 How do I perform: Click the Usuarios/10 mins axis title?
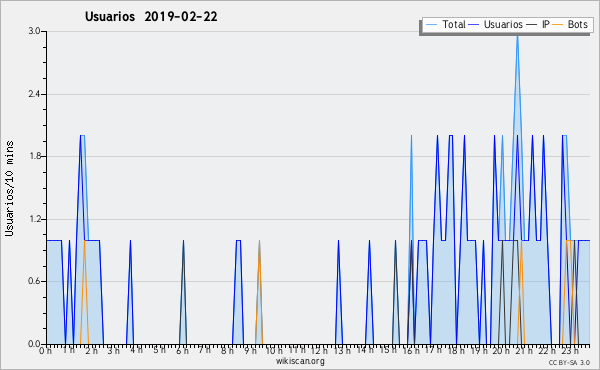point(9,189)
